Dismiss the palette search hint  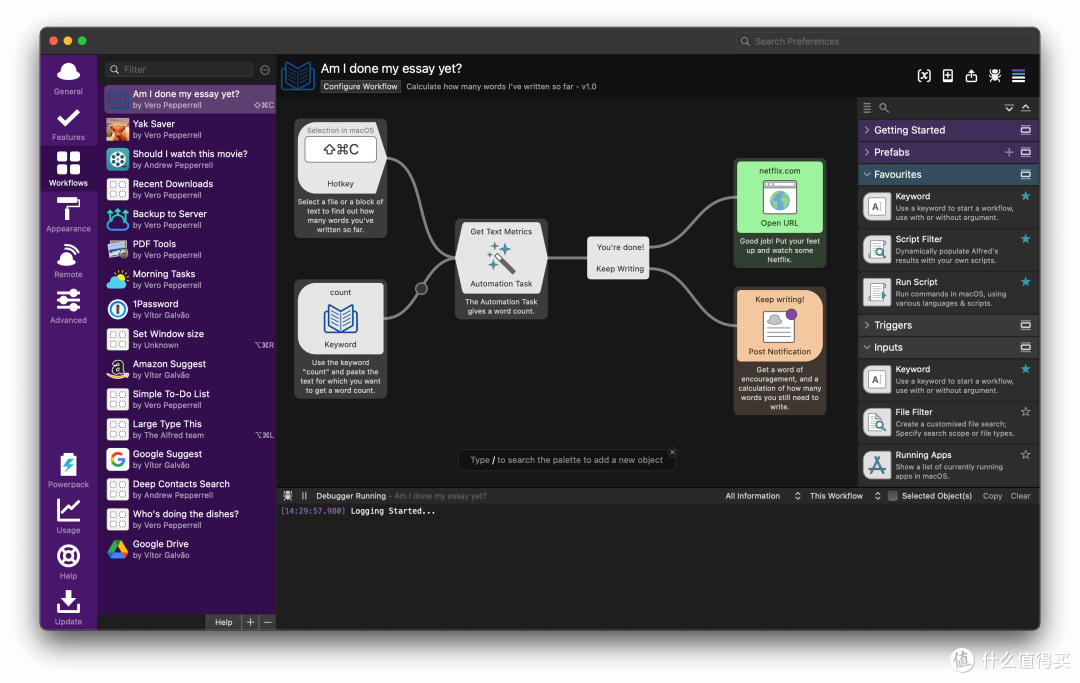tap(672, 452)
